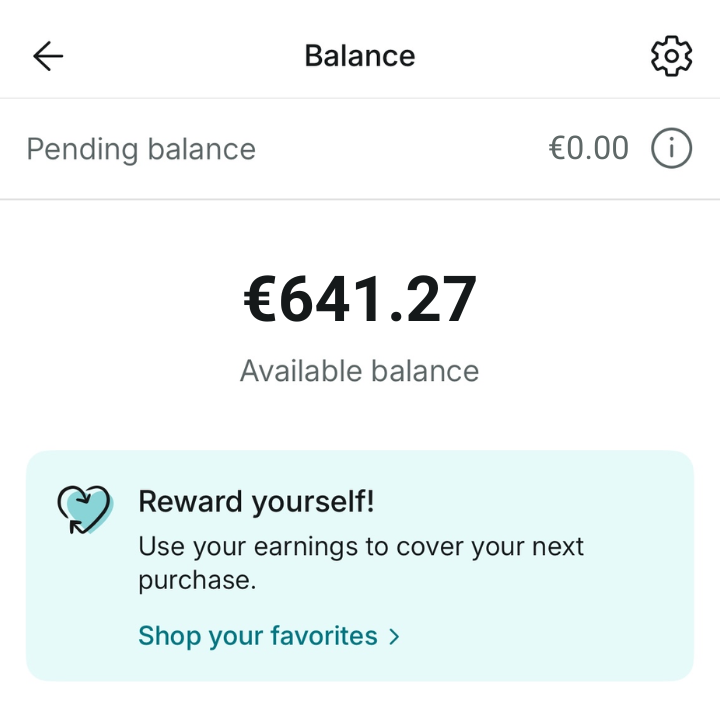Tap the €0.00 pending amount
720x720 pixels.
589,149
